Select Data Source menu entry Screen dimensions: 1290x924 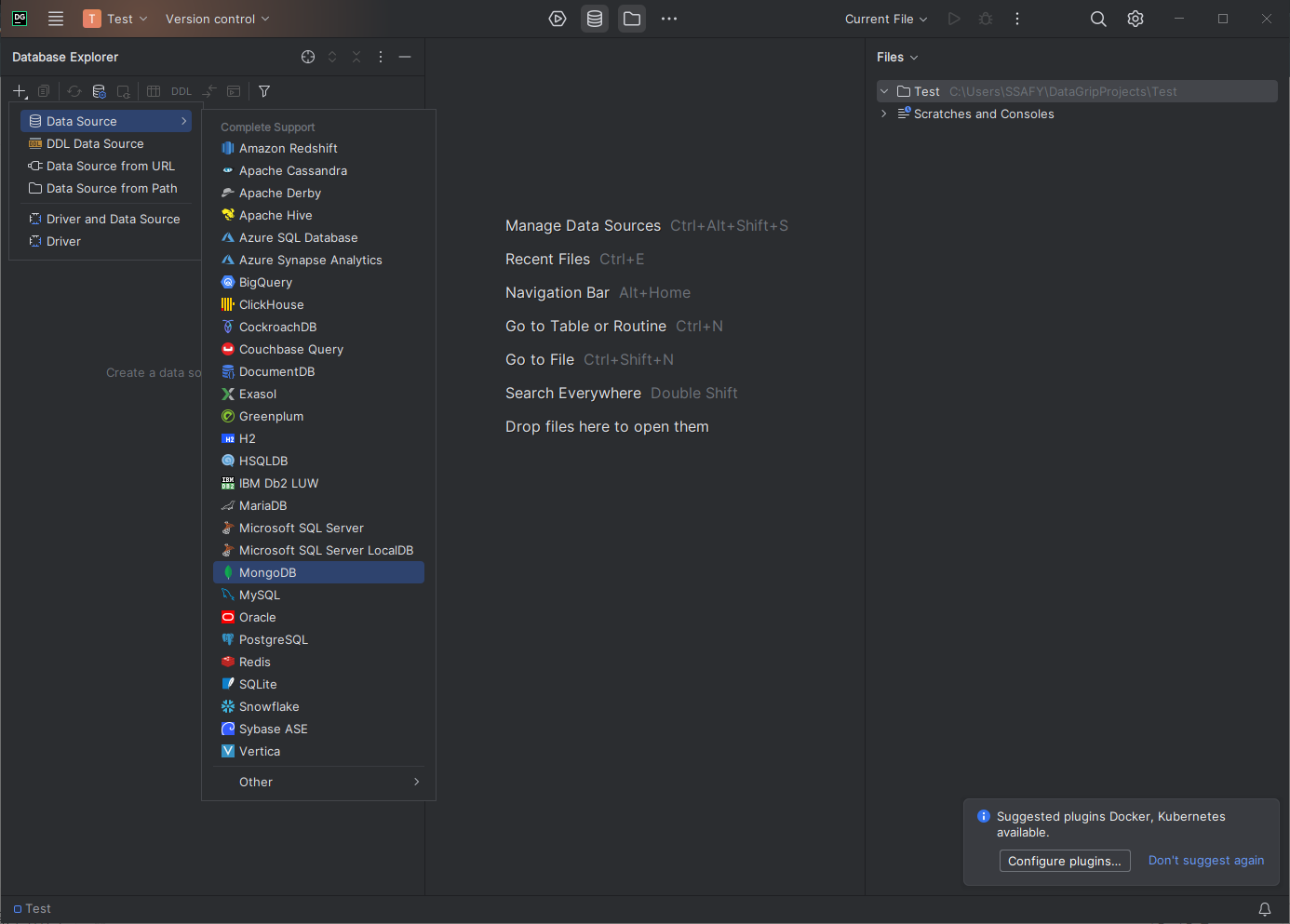(x=106, y=121)
